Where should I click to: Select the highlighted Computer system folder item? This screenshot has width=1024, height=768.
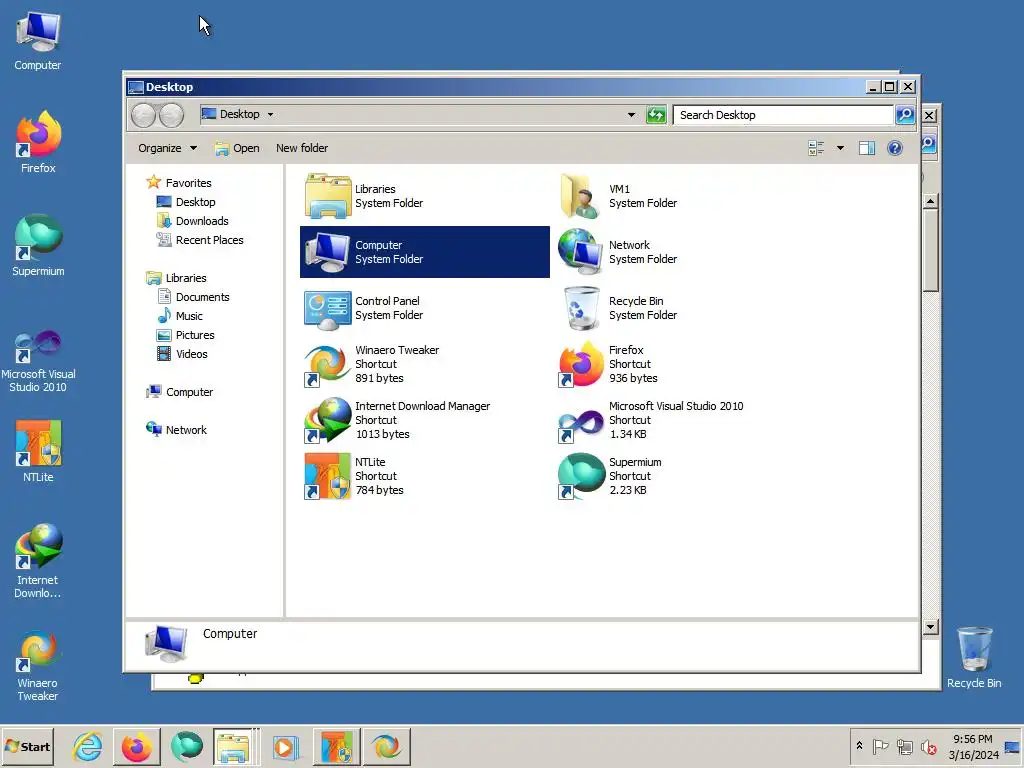tap(424, 252)
